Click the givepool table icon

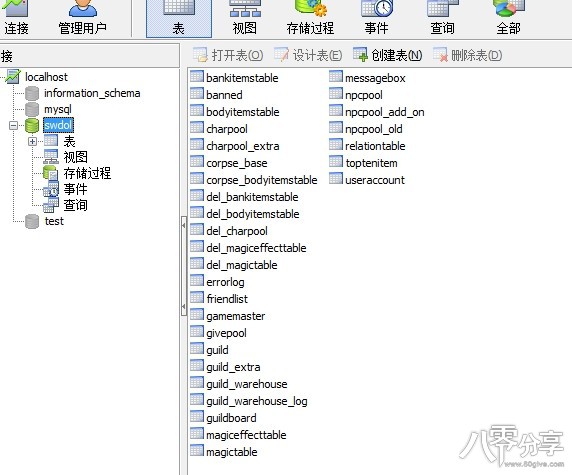click(197, 332)
